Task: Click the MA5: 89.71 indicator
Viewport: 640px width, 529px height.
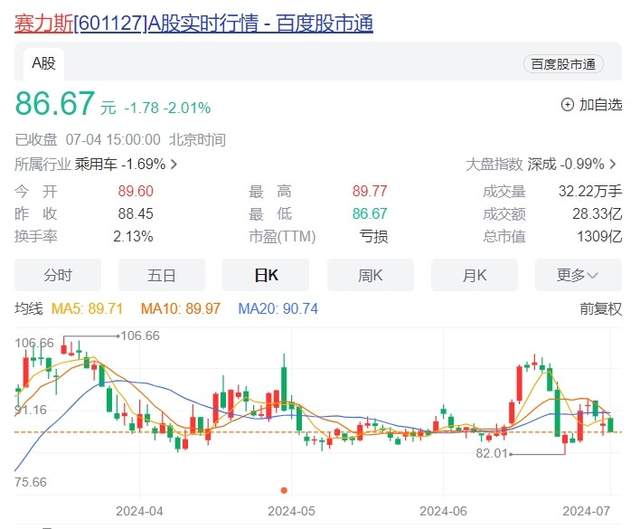Action: tap(87, 309)
